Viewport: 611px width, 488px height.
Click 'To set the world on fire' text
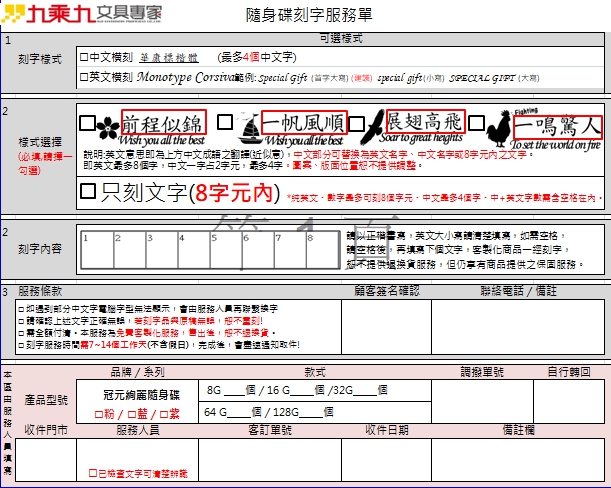tap(556, 145)
